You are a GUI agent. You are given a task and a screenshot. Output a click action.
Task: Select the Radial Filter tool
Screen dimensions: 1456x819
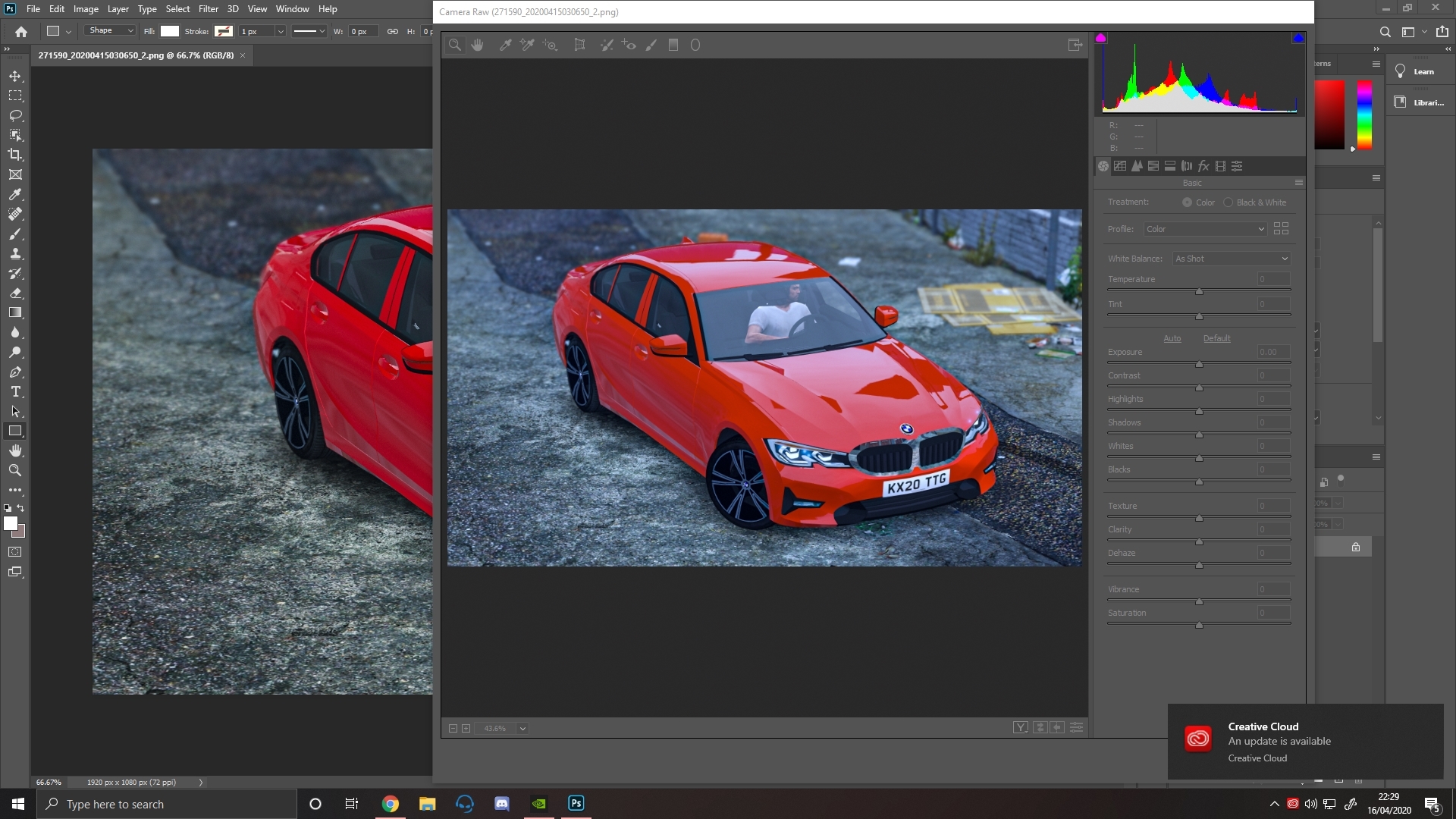pos(695,45)
